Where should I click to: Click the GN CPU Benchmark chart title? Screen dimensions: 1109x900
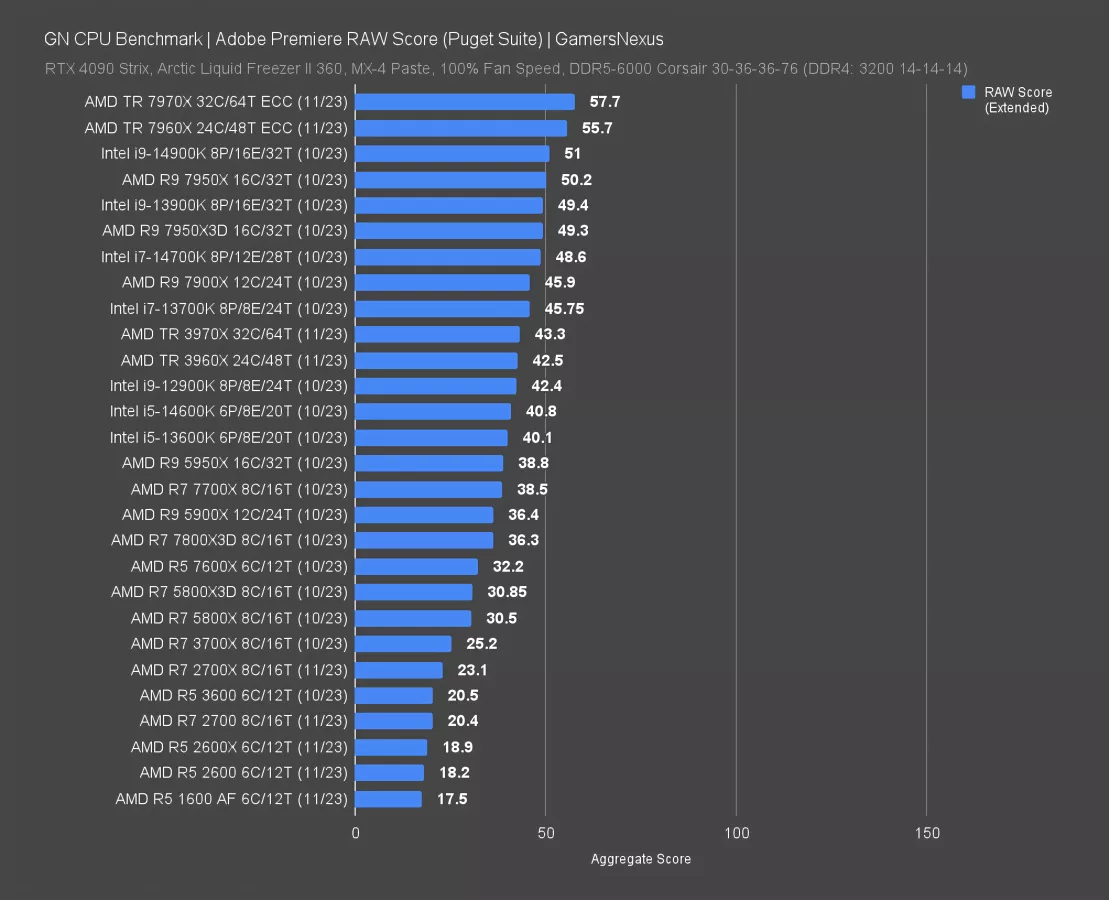click(x=353, y=39)
